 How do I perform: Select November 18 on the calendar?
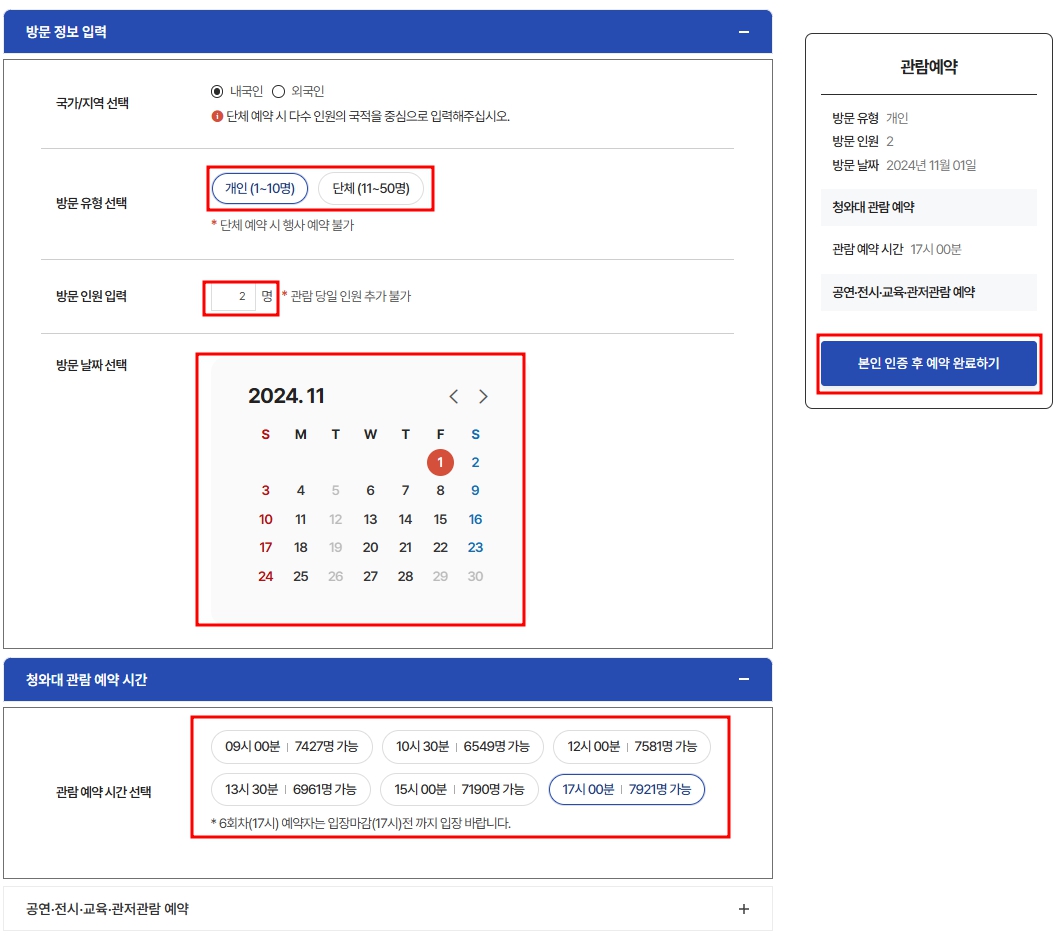(301, 548)
